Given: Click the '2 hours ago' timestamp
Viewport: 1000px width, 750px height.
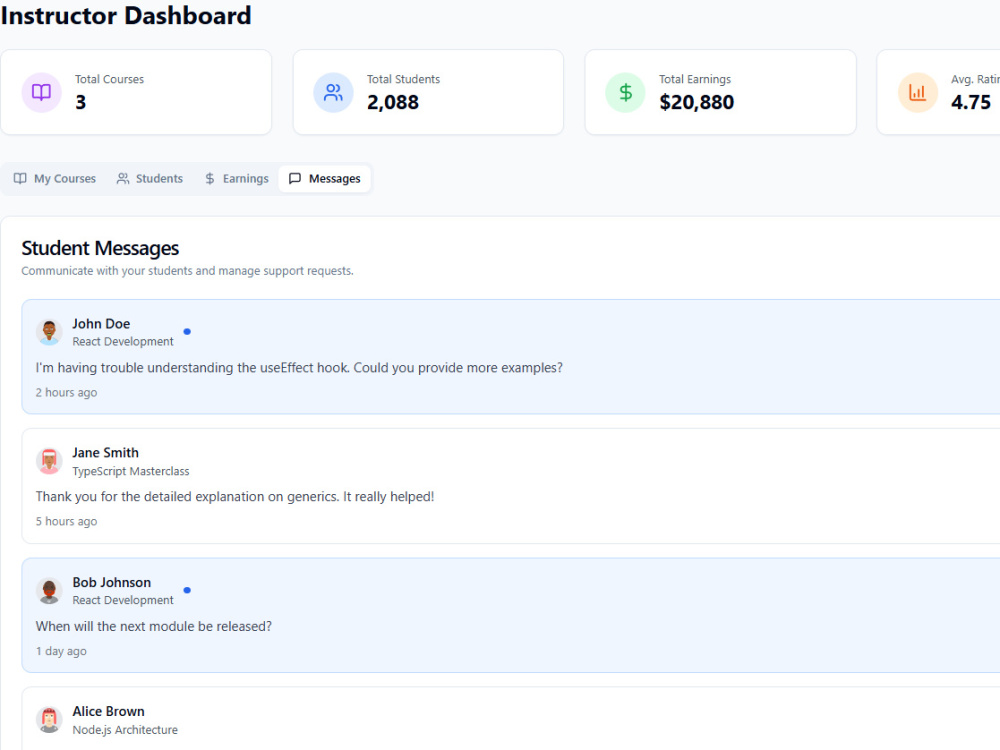Looking at the screenshot, I should 66,393.
